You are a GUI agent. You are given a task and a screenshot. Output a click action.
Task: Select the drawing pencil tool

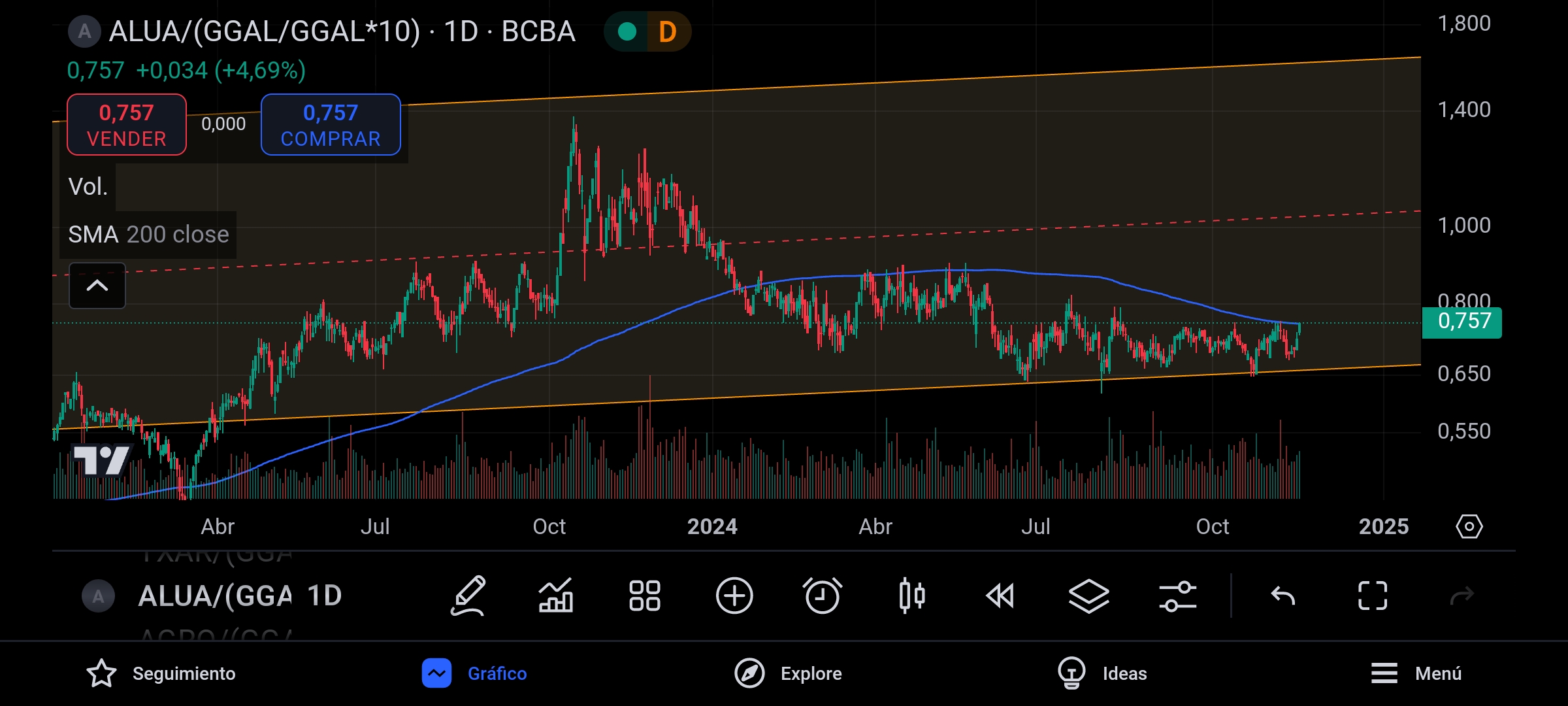point(468,596)
